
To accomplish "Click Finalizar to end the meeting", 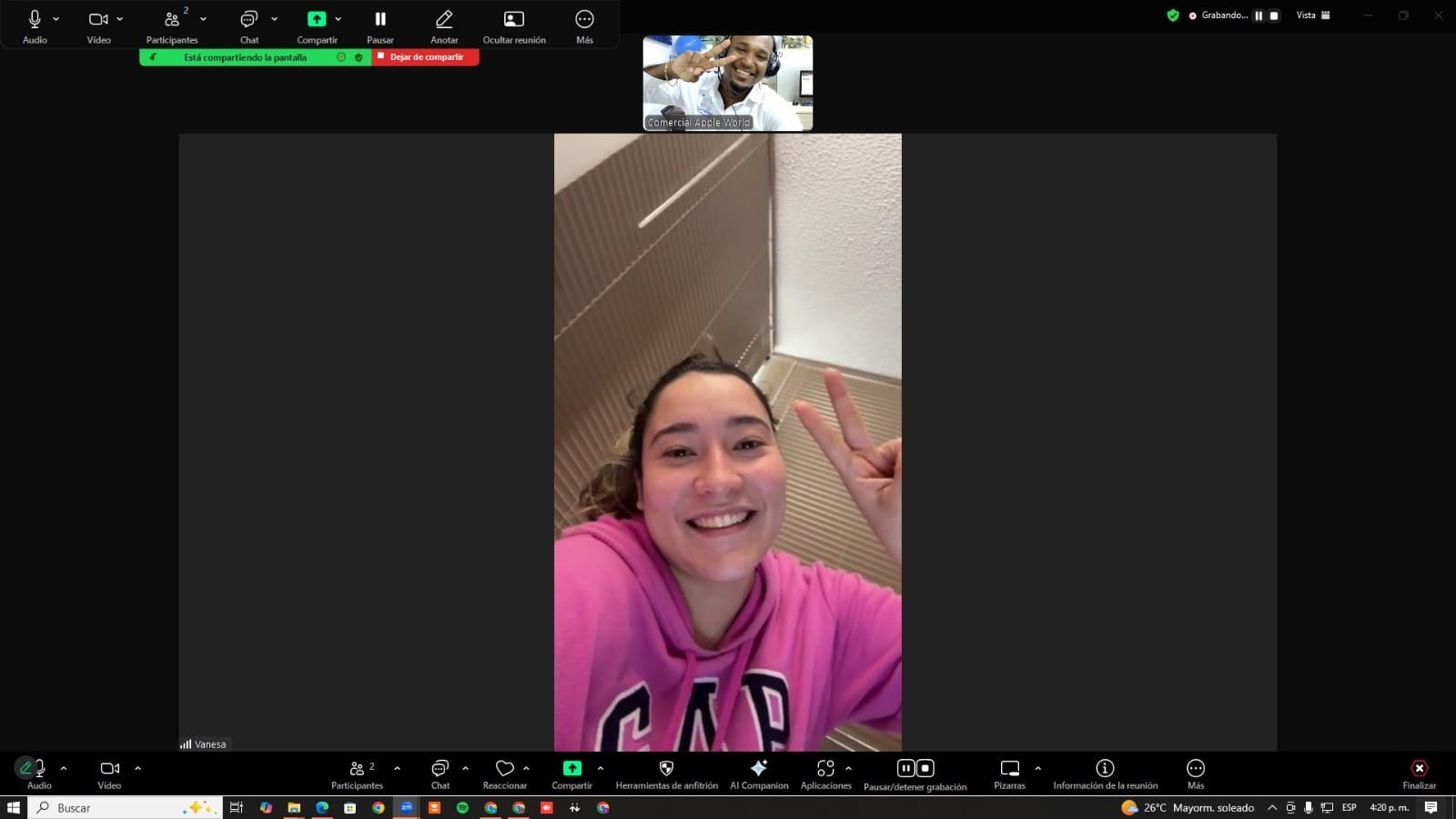I will pos(1419,769).
